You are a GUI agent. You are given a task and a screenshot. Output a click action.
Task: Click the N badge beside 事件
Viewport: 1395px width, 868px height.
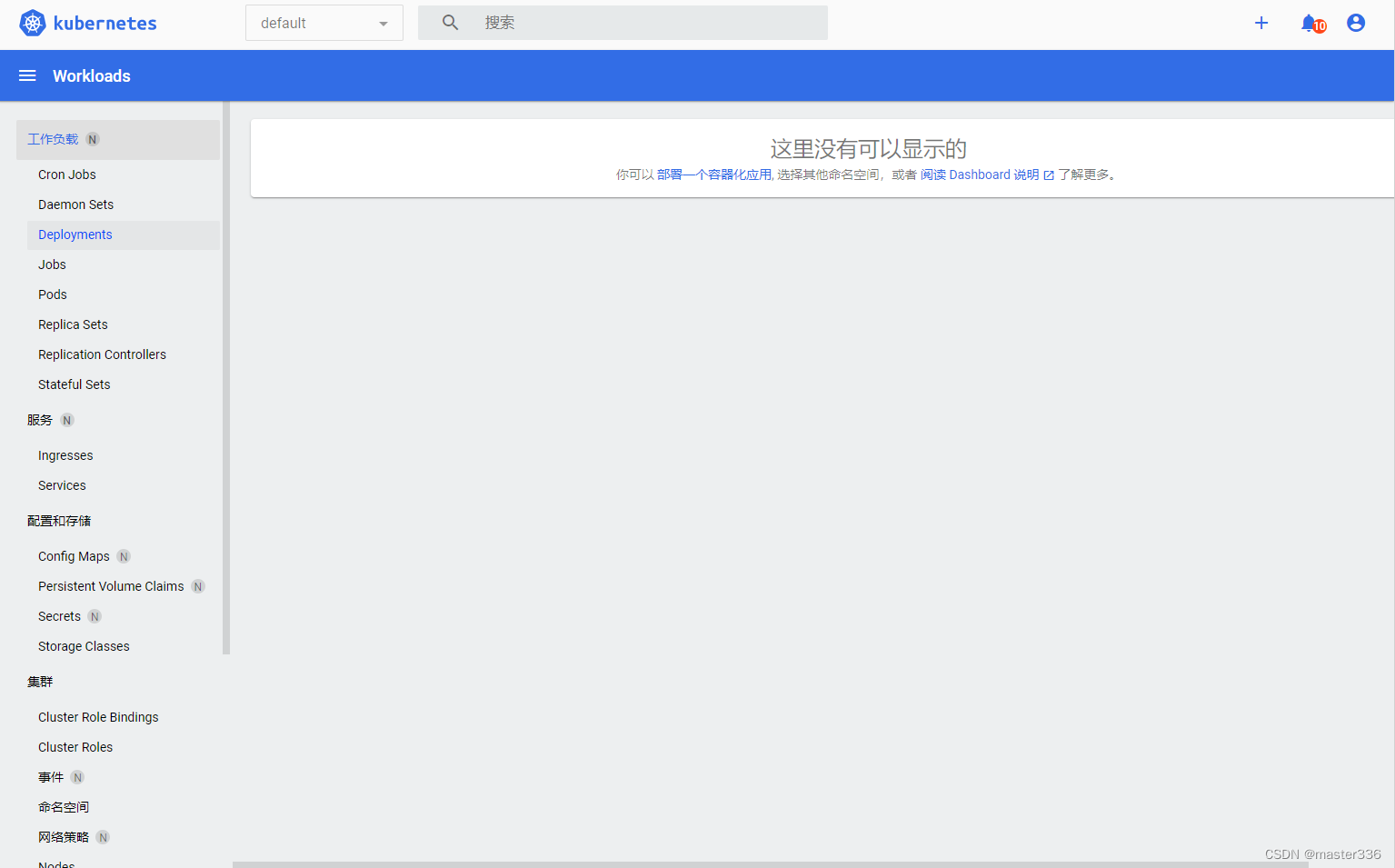point(77,777)
